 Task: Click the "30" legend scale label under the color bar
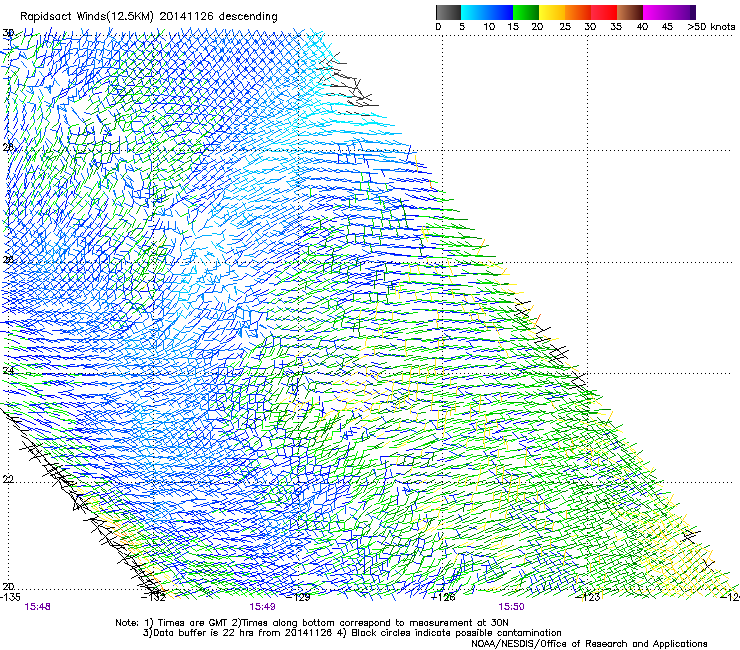coord(590,27)
